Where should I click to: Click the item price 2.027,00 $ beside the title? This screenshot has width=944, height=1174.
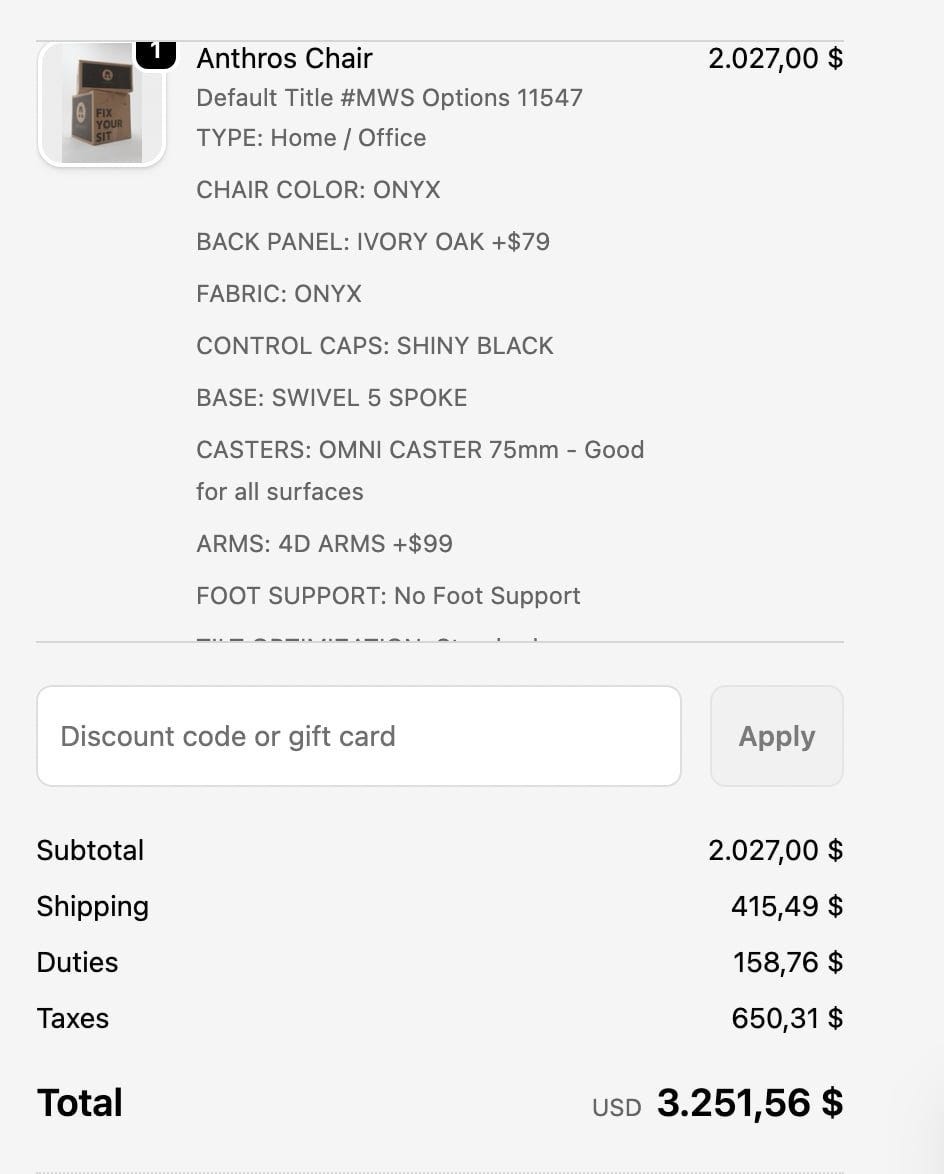click(775, 58)
